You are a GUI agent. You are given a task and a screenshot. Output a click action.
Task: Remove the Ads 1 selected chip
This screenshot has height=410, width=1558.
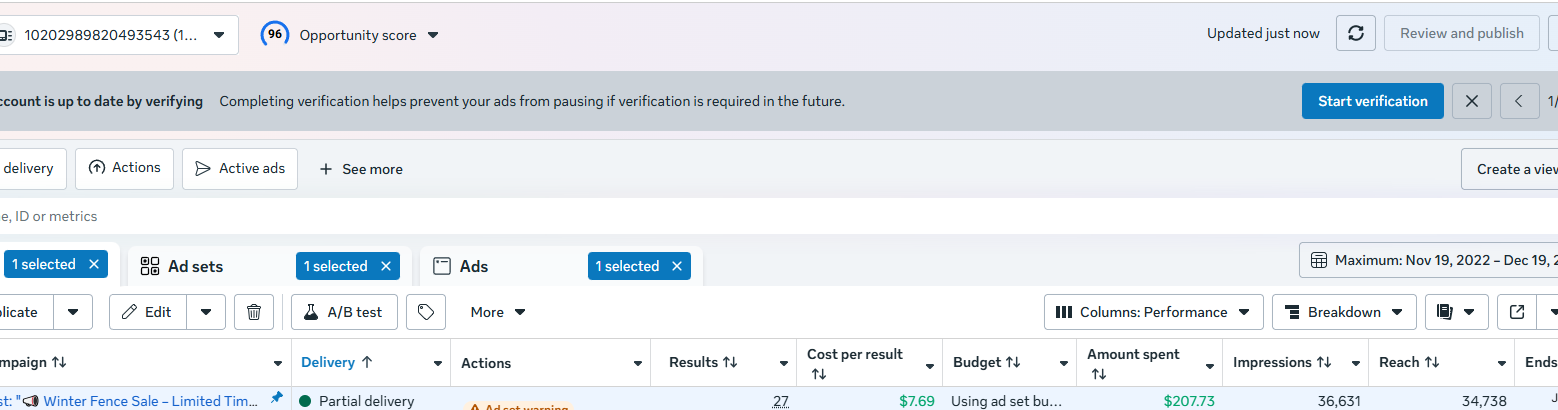tap(677, 266)
